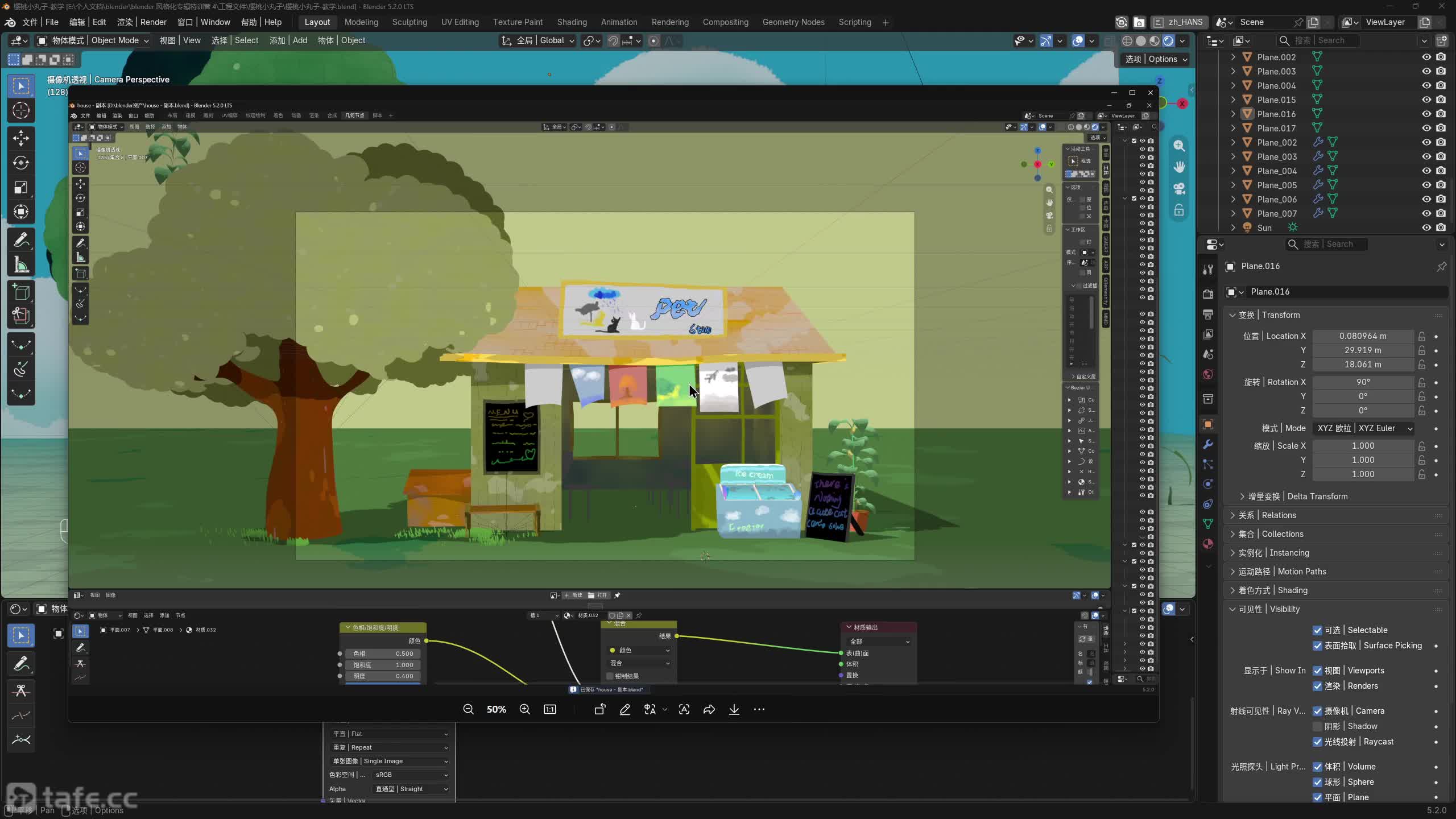Expand Plane_005 in the outliner tree
Image resolution: width=1456 pixels, height=819 pixels.
(x=1233, y=185)
